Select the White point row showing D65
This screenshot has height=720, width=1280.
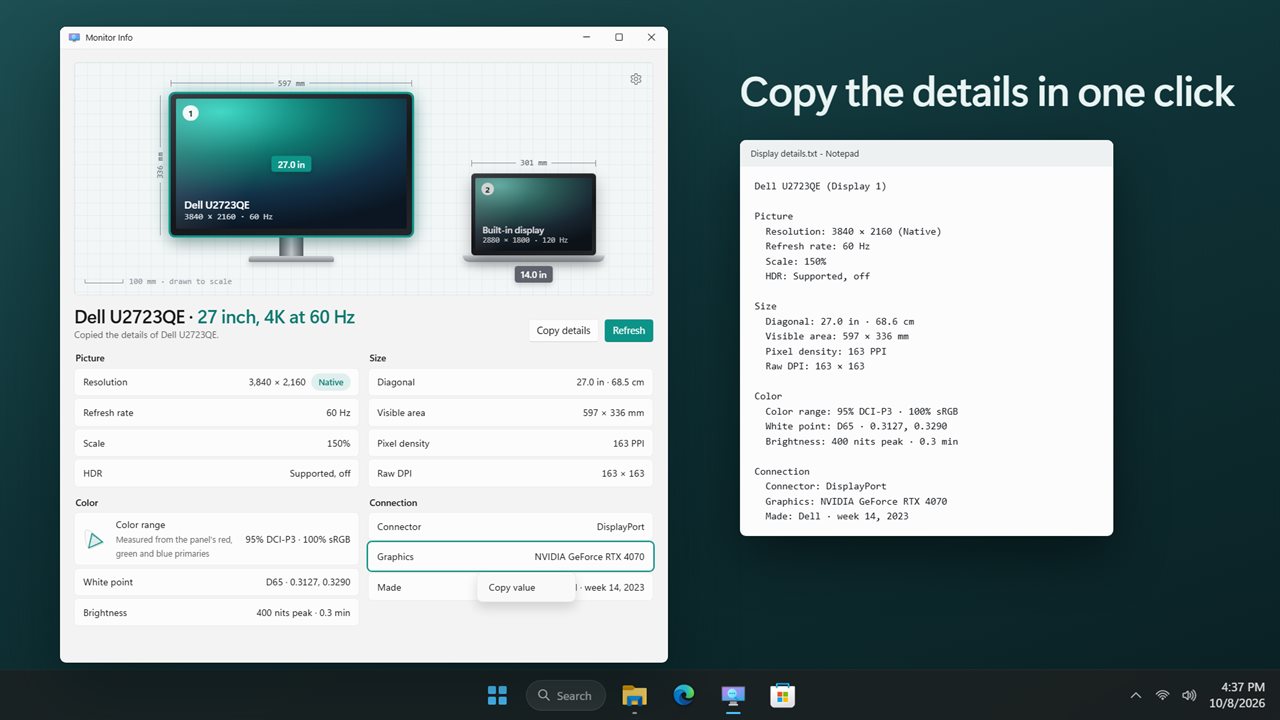[x=217, y=582]
